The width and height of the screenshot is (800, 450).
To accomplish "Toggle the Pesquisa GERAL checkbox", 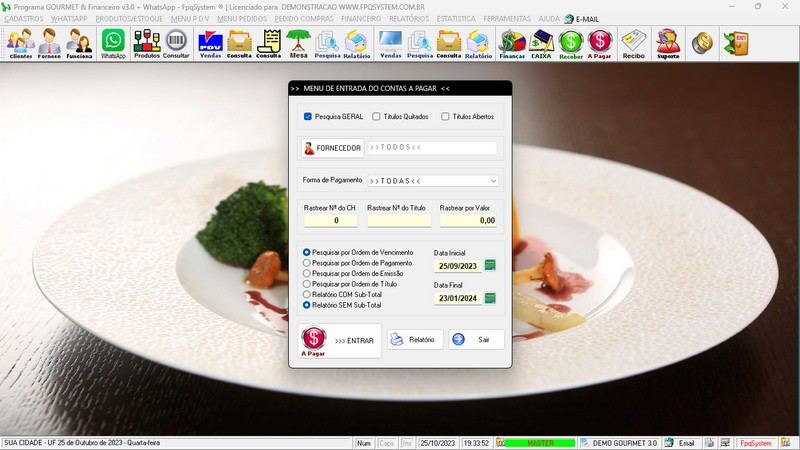I will [x=308, y=116].
